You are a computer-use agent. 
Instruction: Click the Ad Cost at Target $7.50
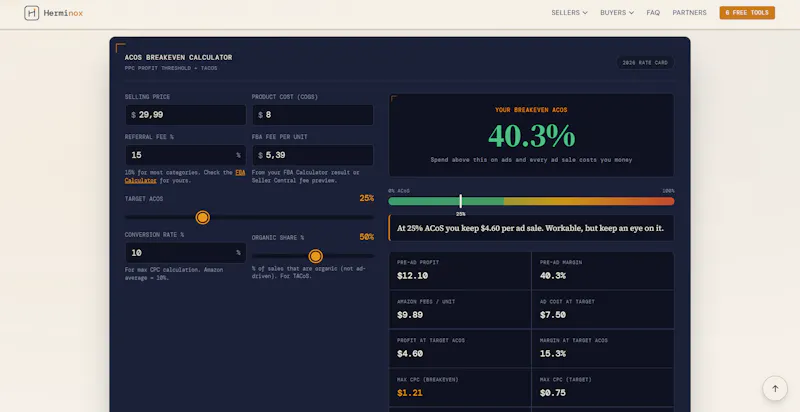coord(553,315)
